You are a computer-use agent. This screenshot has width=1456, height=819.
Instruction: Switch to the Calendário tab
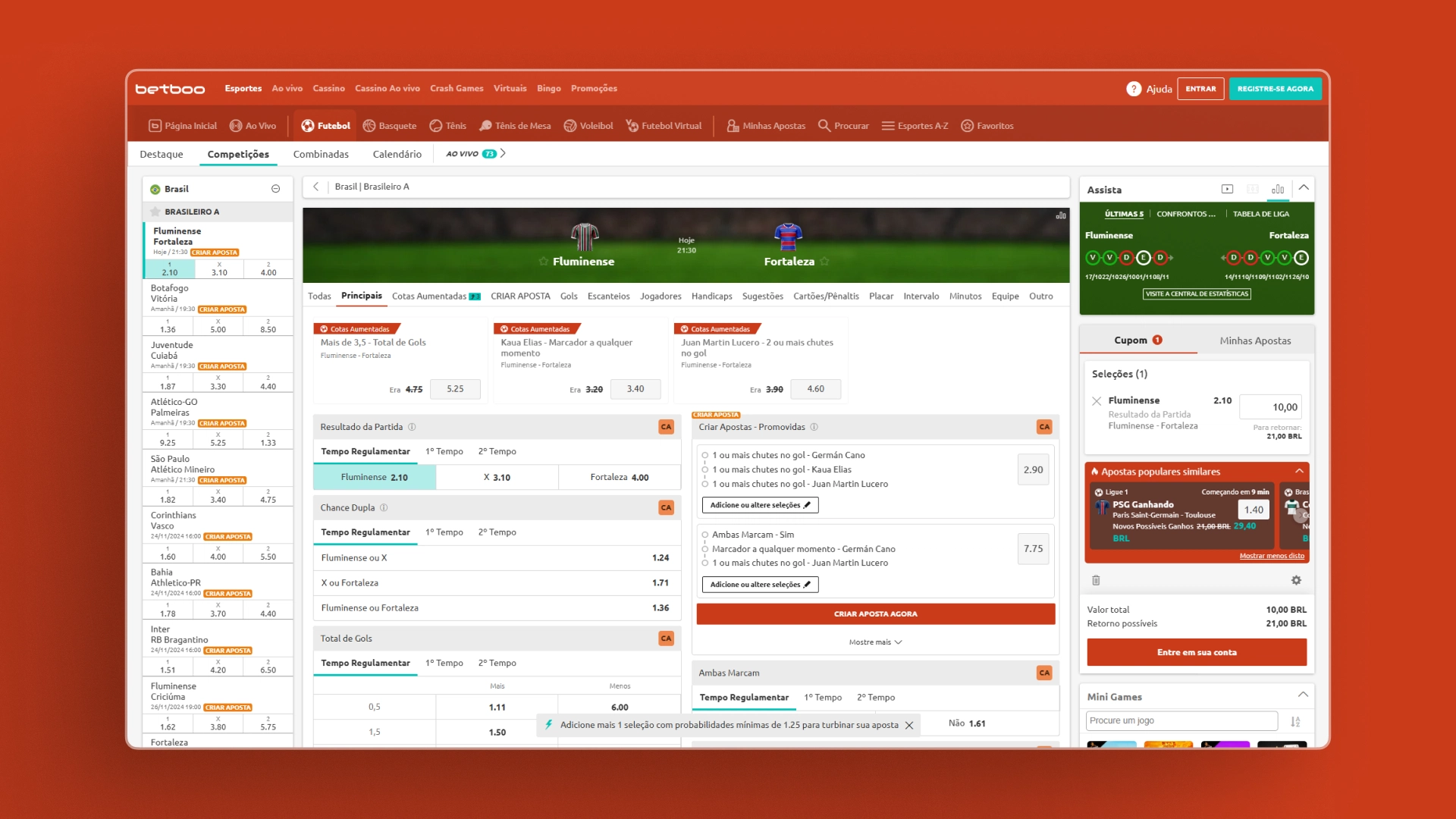[x=397, y=154]
